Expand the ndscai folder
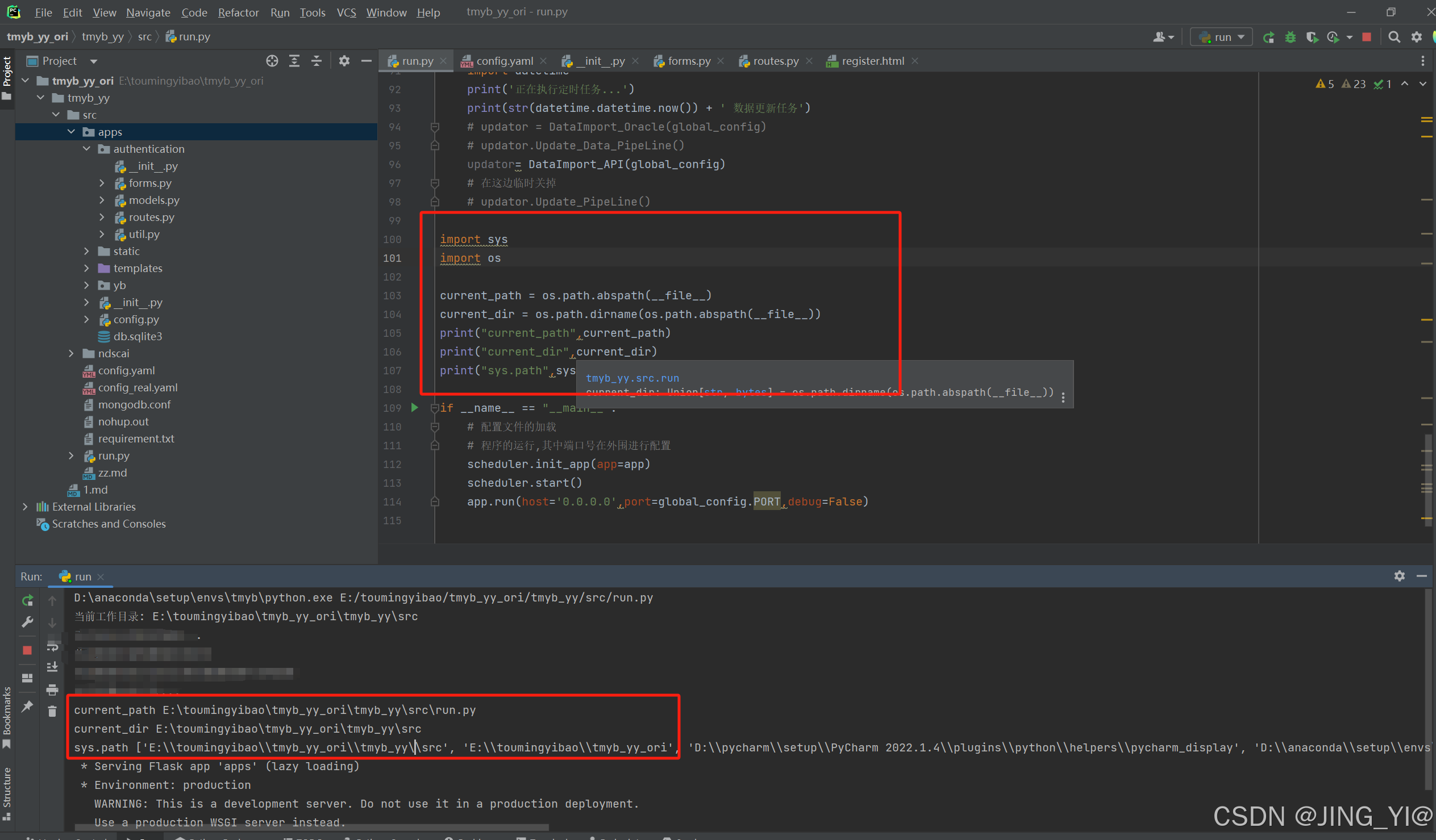Screen dimensions: 1436x840 pos(71,354)
